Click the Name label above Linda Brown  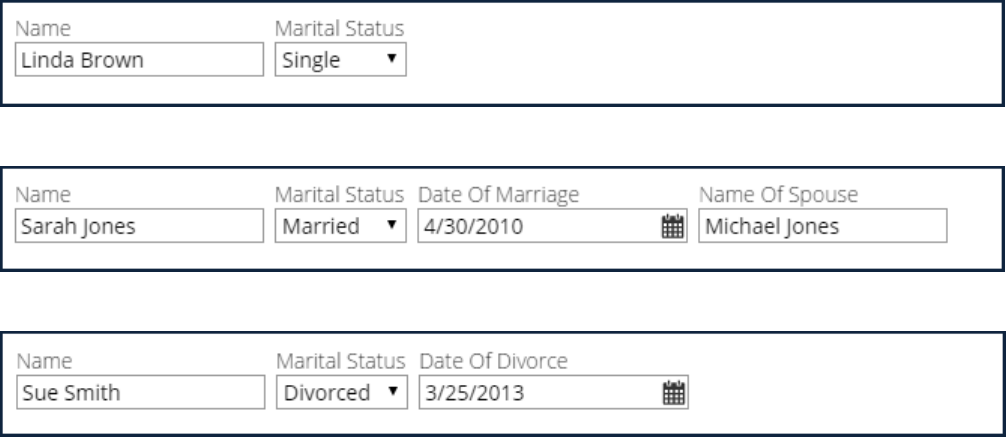pyautogui.click(x=38, y=29)
